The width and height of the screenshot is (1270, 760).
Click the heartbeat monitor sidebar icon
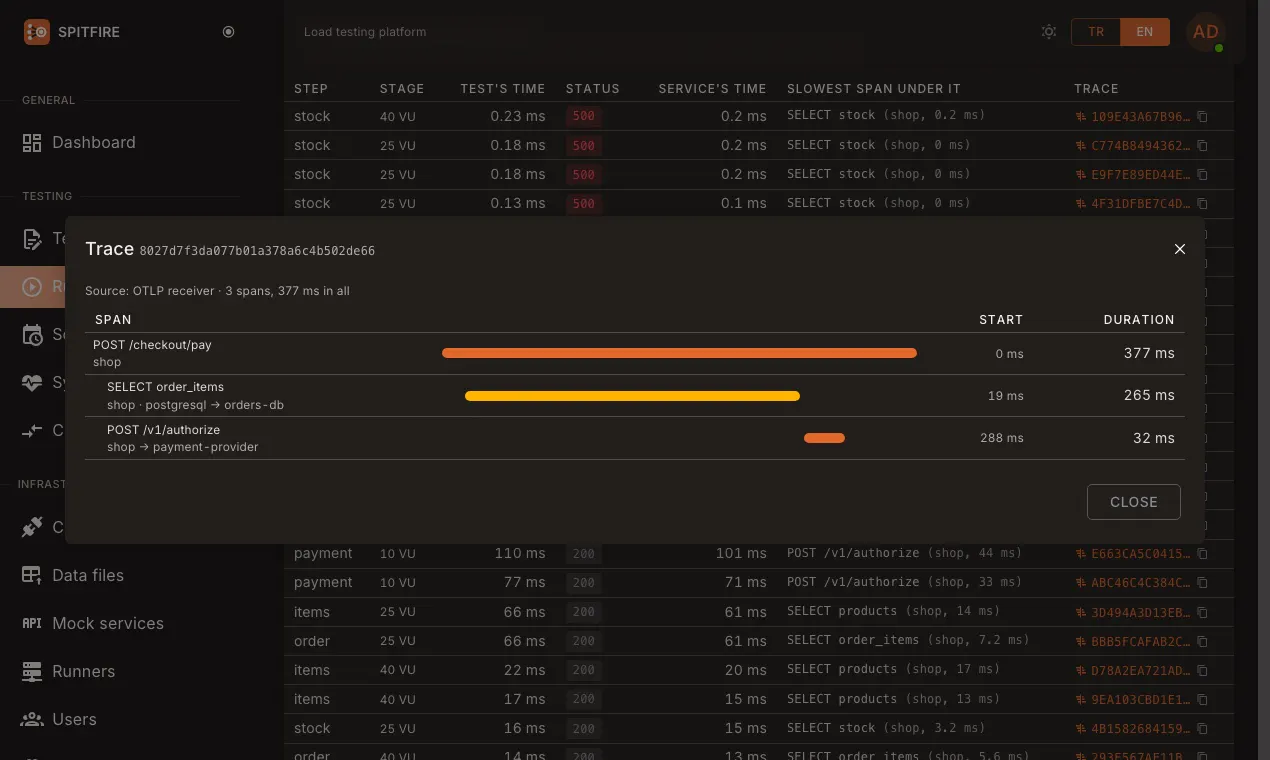pyautogui.click(x=32, y=383)
